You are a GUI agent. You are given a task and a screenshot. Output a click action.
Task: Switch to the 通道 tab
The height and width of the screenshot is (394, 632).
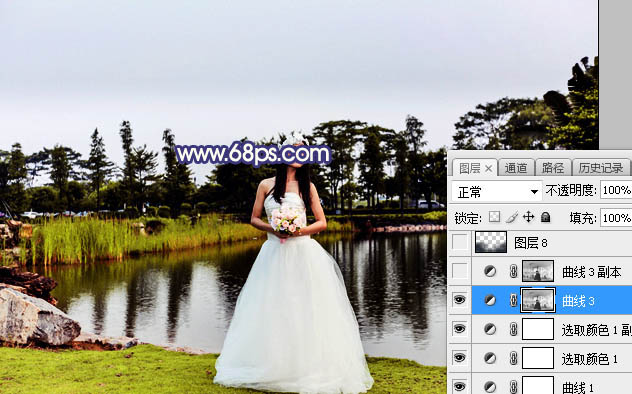pos(516,168)
